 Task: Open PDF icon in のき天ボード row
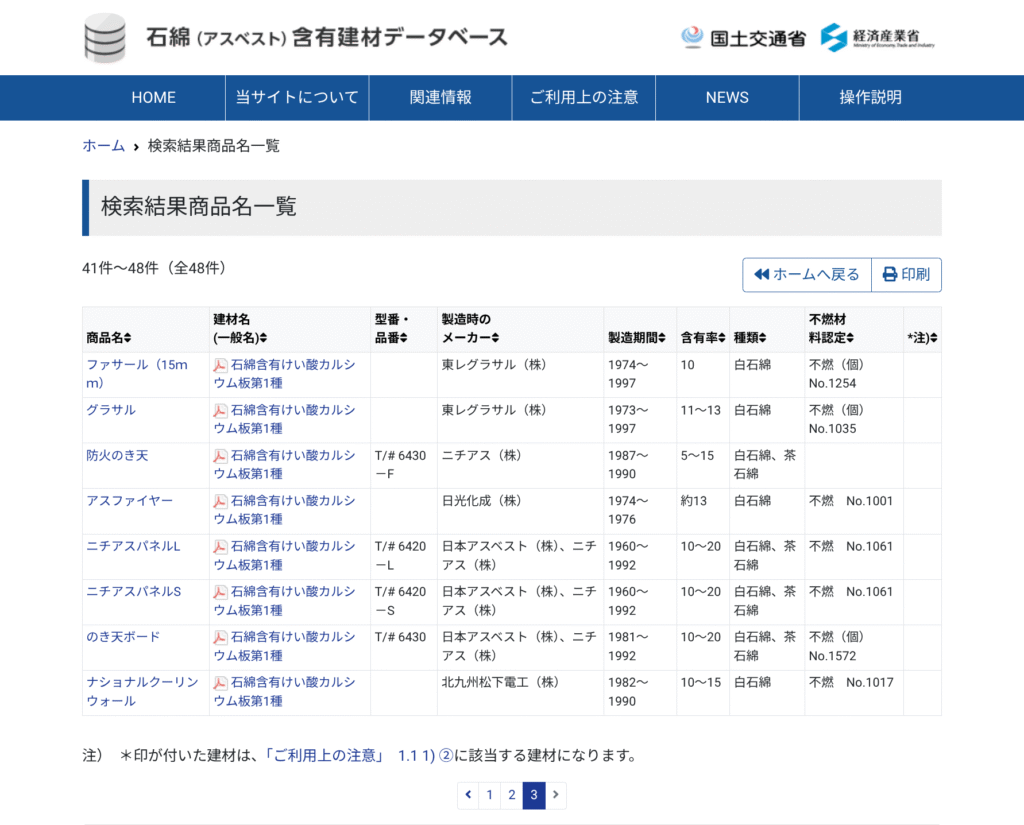(220, 637)
